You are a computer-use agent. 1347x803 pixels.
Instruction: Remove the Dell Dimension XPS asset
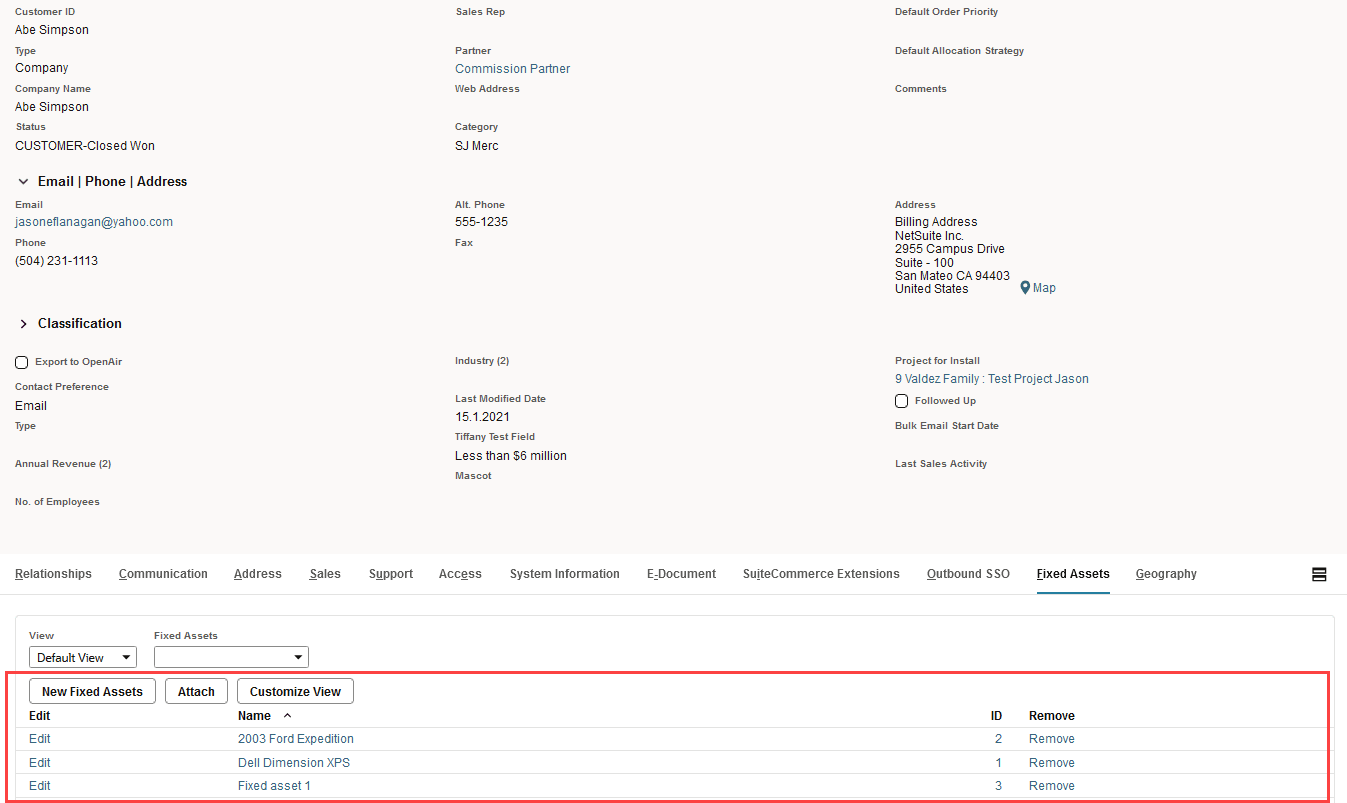(x=1051, y=762)
